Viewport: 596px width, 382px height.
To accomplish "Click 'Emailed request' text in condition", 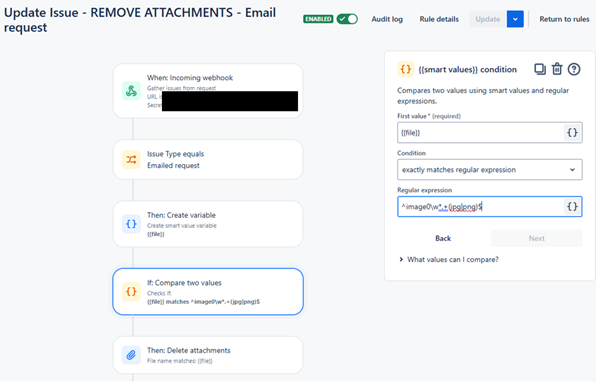I will [173, 165].
